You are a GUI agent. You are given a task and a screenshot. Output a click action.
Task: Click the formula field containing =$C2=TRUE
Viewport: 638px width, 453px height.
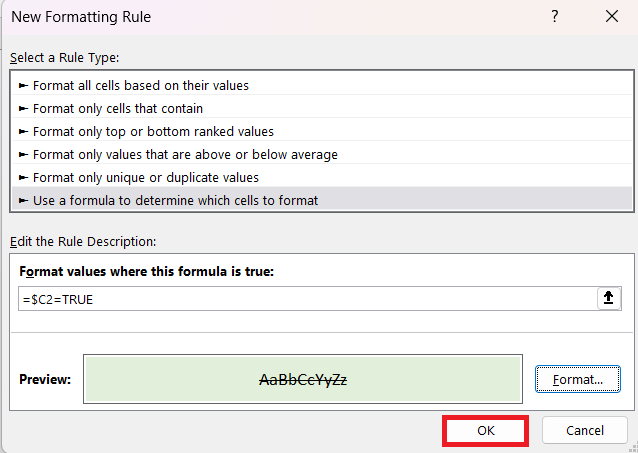pyautogui.click(x=308, y=299)
